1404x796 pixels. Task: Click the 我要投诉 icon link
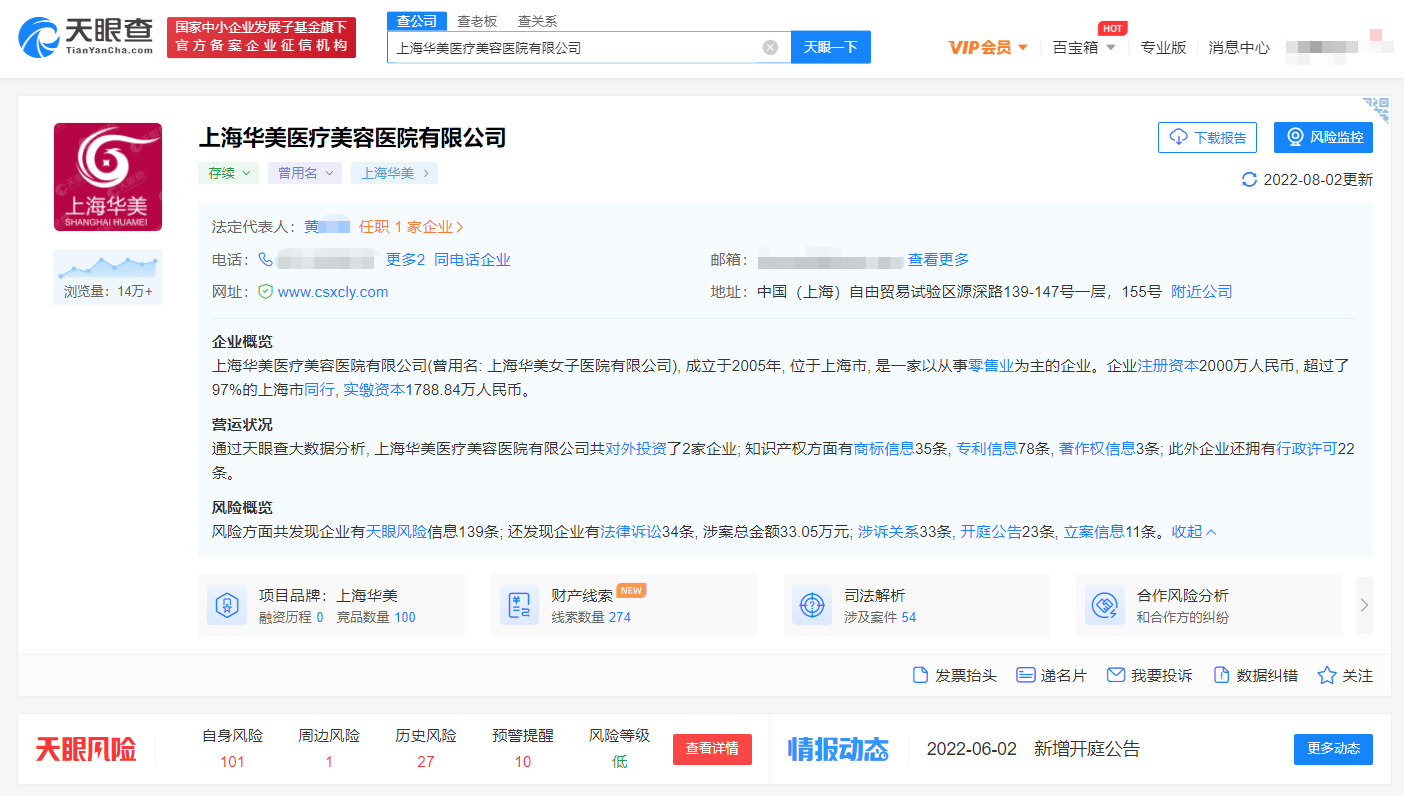(1150, 675)
